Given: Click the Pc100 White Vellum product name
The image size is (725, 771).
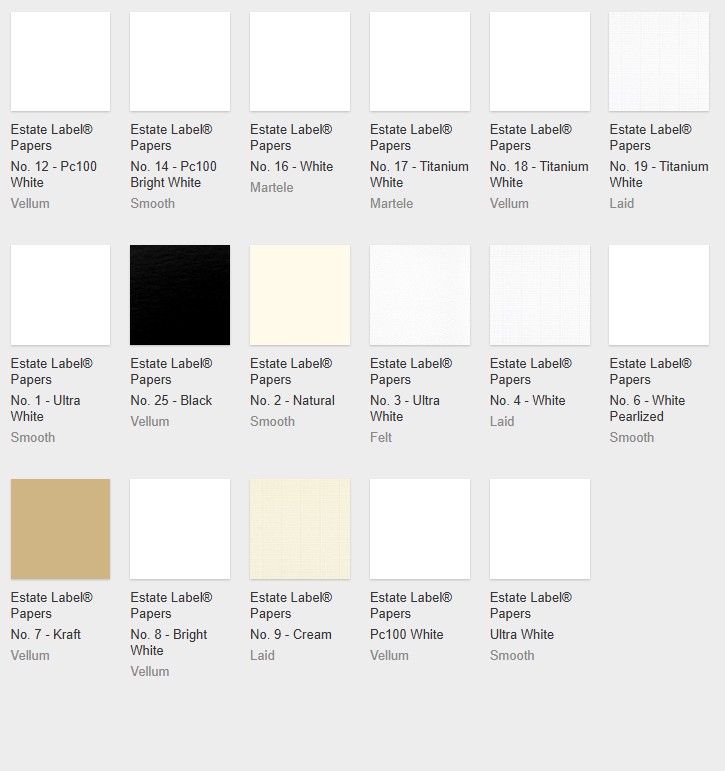Looking at the screenshot, I should click(x=407, y=634).
